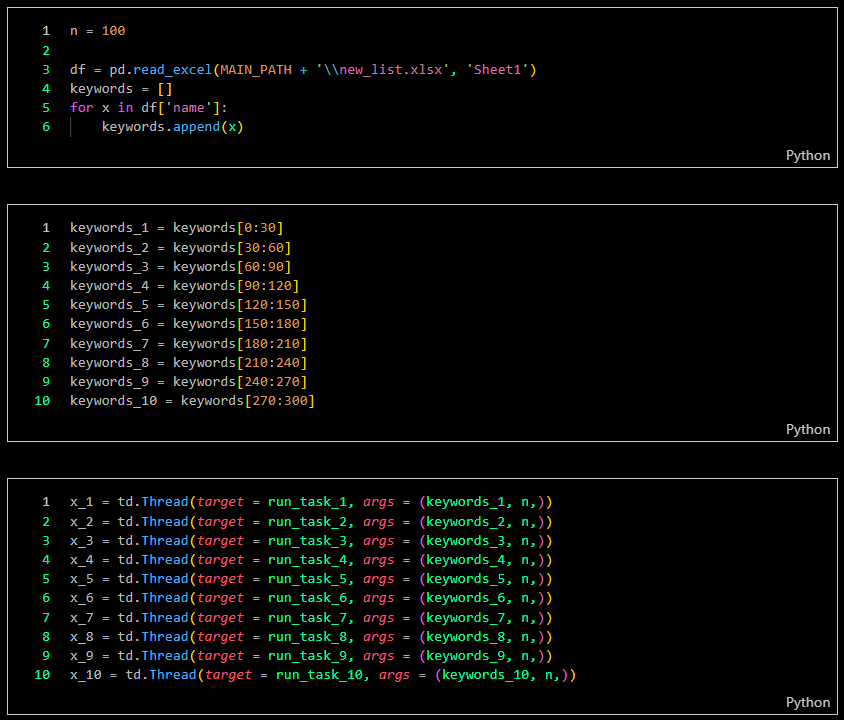Click the line "keywords_1 = keywords[0:30]"

pos(177,228)
